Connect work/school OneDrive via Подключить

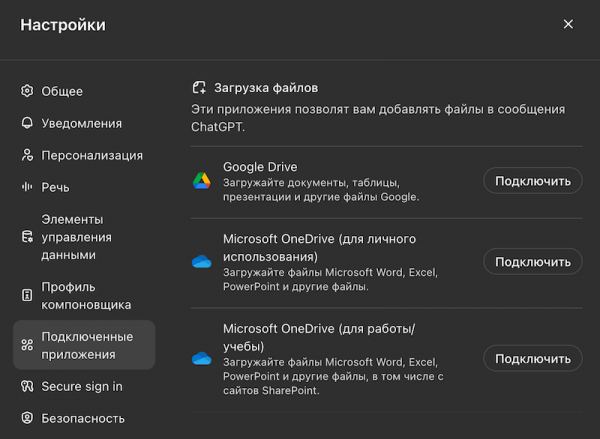point(533,359)
